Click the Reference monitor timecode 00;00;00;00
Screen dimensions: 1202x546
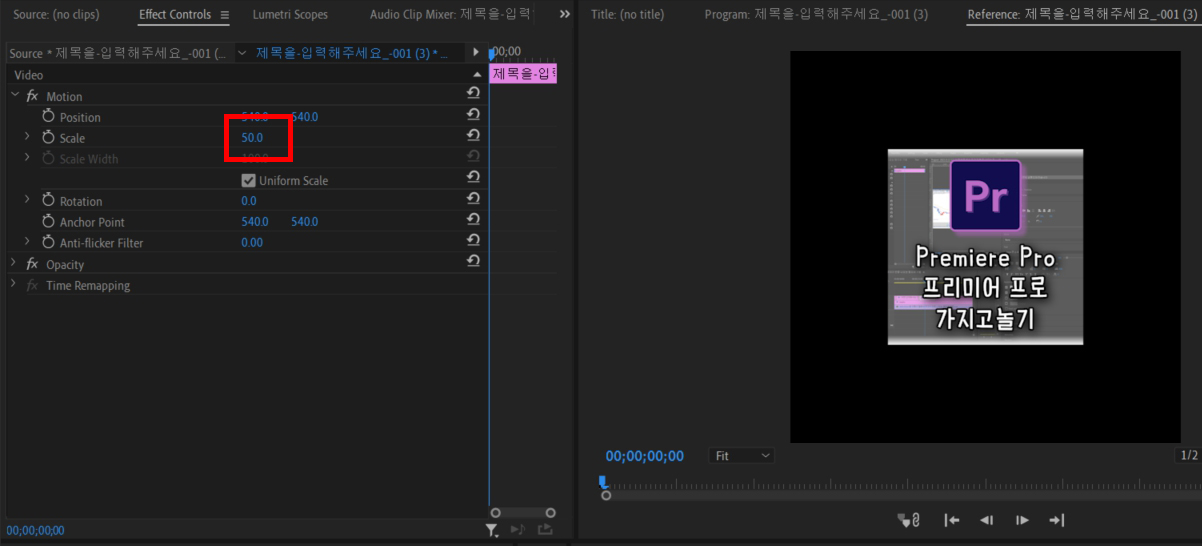coord(645,456)
